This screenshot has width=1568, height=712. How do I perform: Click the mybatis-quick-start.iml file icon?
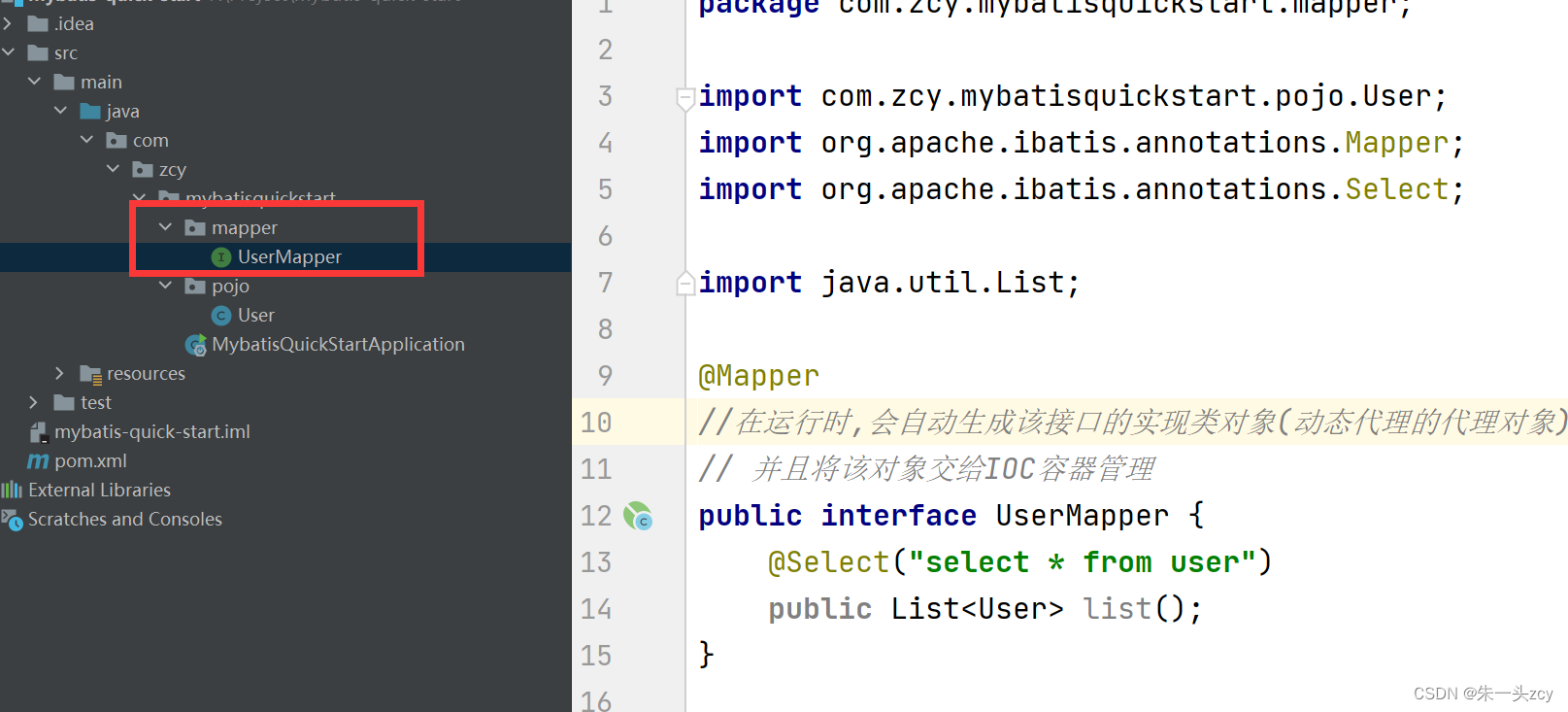pyautogui.click(x=38, y=431)
